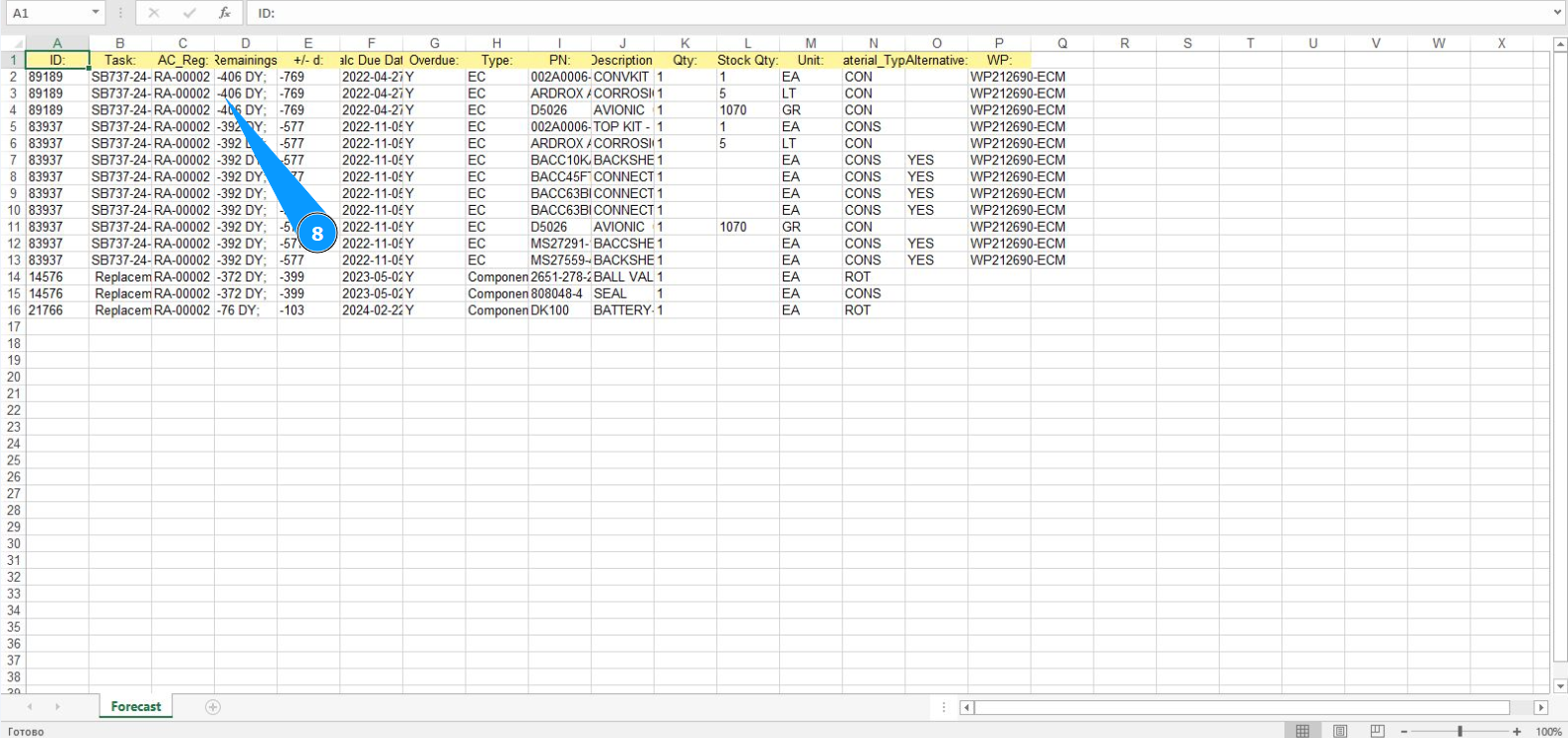Viewport: 1568px width, 738px height.
Task: Select the cell containing 'DK100'
Action: [x=559, y=310]
